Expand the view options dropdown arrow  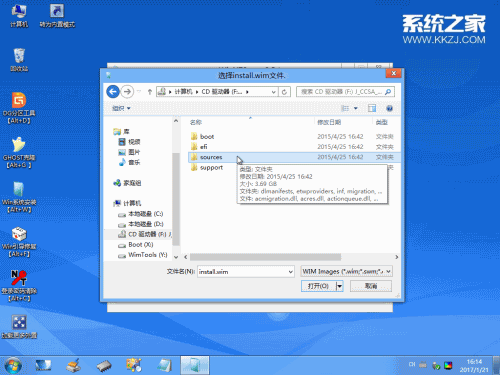pos(356,108)
